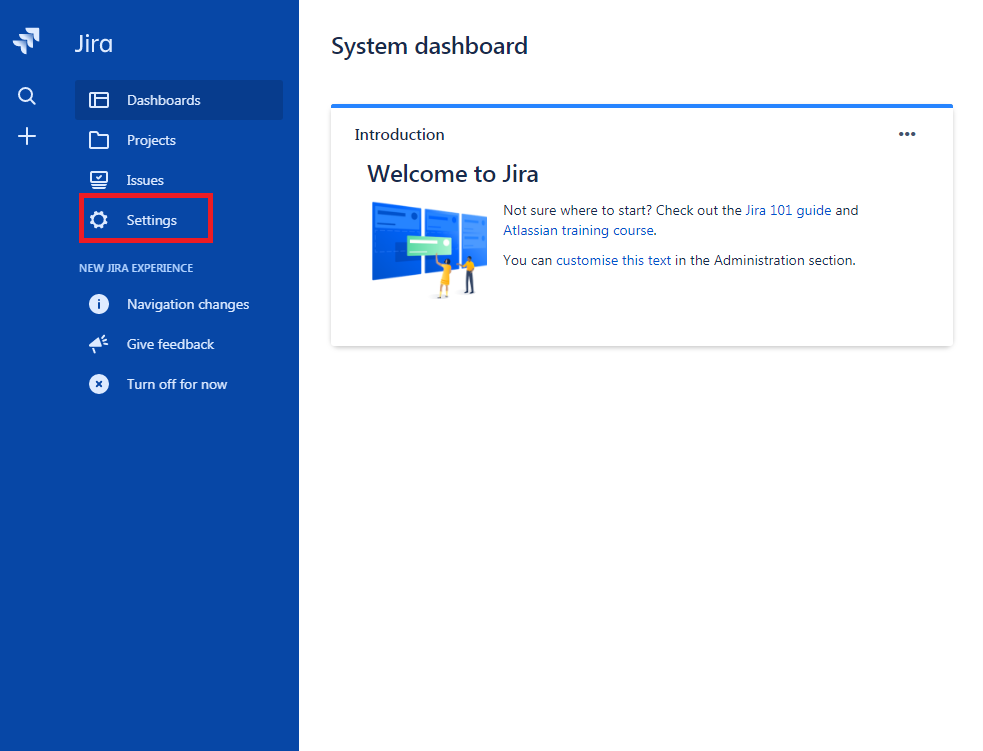Click the Turn off for now X icon

click(x=98, y=384)
